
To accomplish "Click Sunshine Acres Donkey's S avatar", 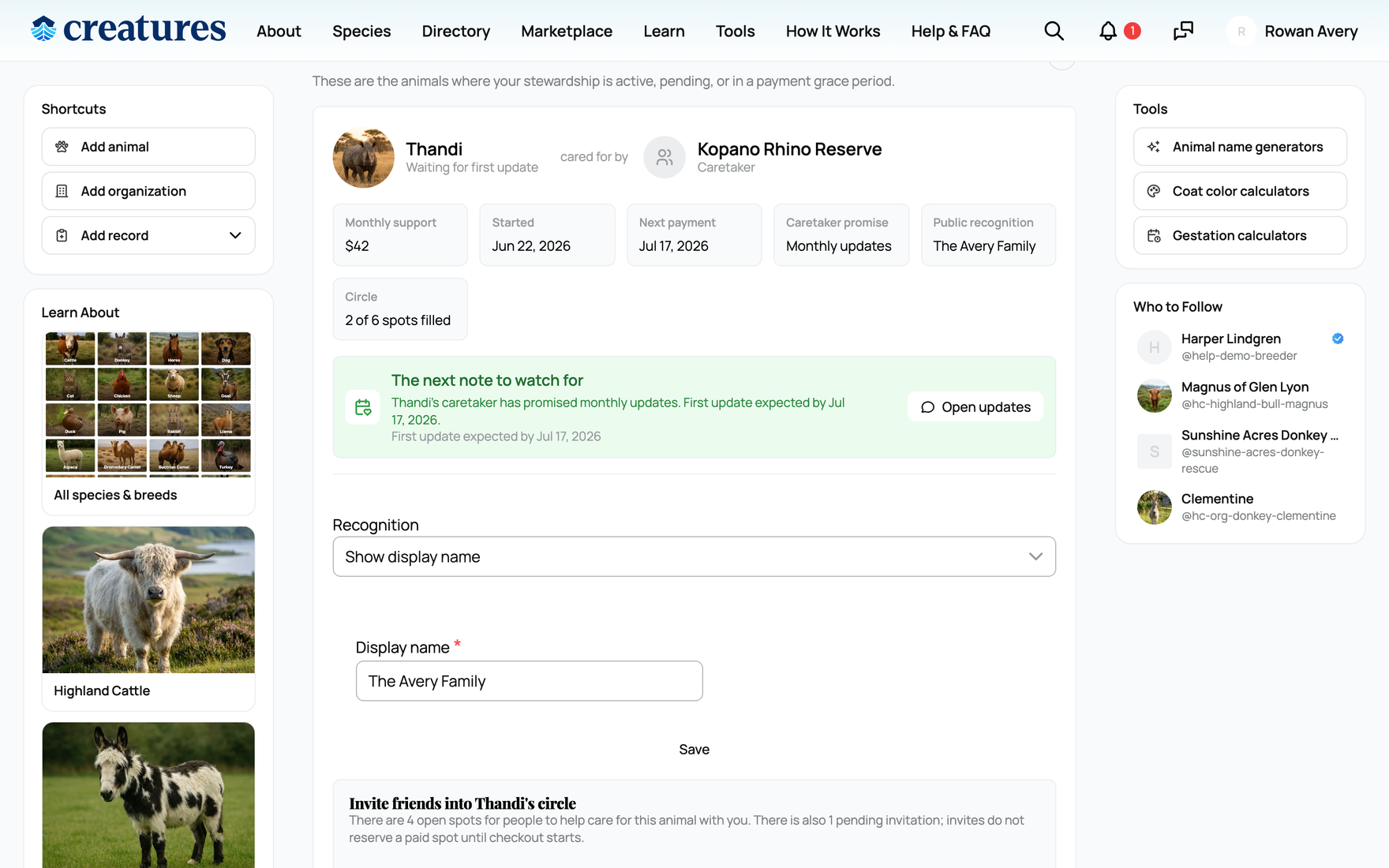I will pos(1155,451).
